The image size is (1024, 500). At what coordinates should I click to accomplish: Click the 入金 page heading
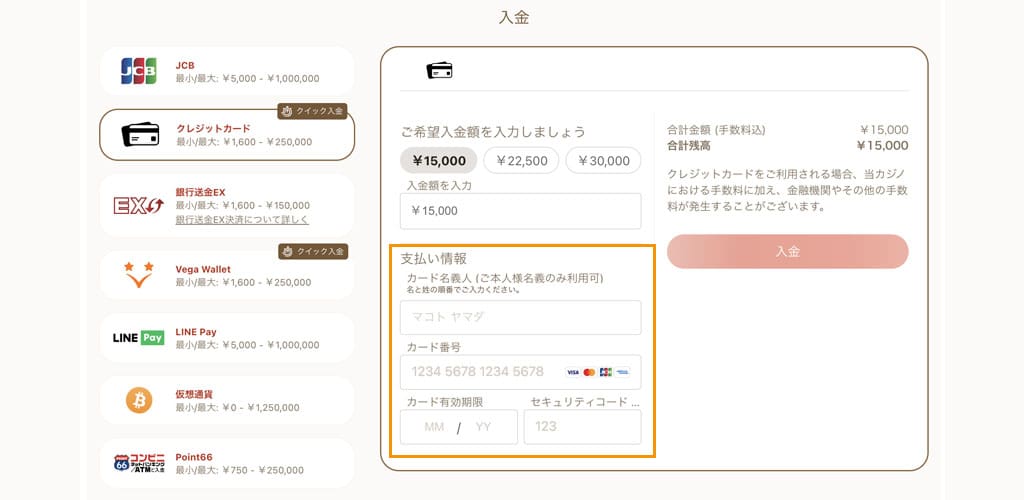tap(513, 18)
